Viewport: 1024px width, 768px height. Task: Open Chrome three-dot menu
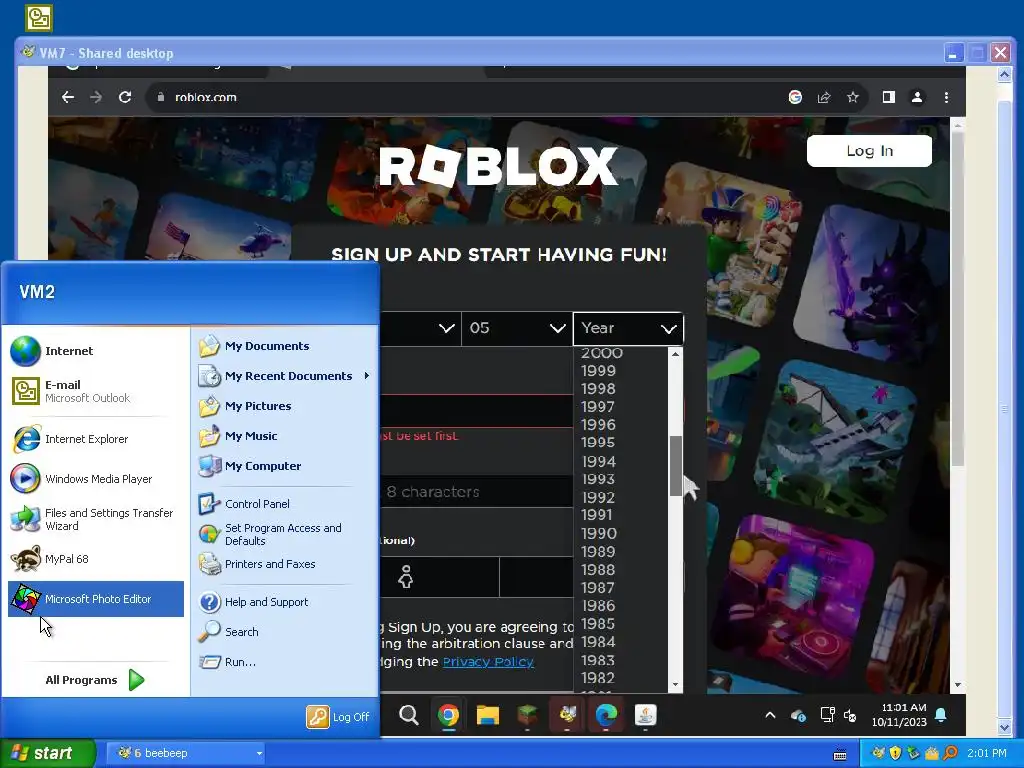pyautogui.click(x=946, y=97)
